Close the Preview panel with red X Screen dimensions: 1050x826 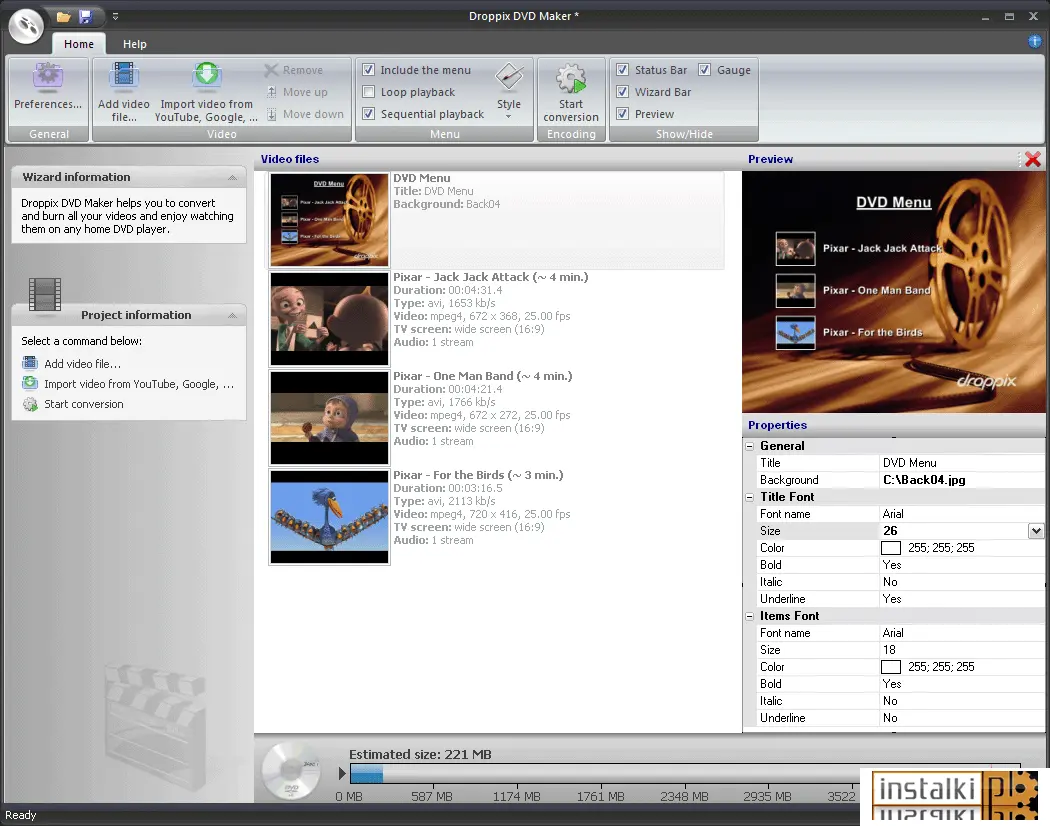[1033, 159]
